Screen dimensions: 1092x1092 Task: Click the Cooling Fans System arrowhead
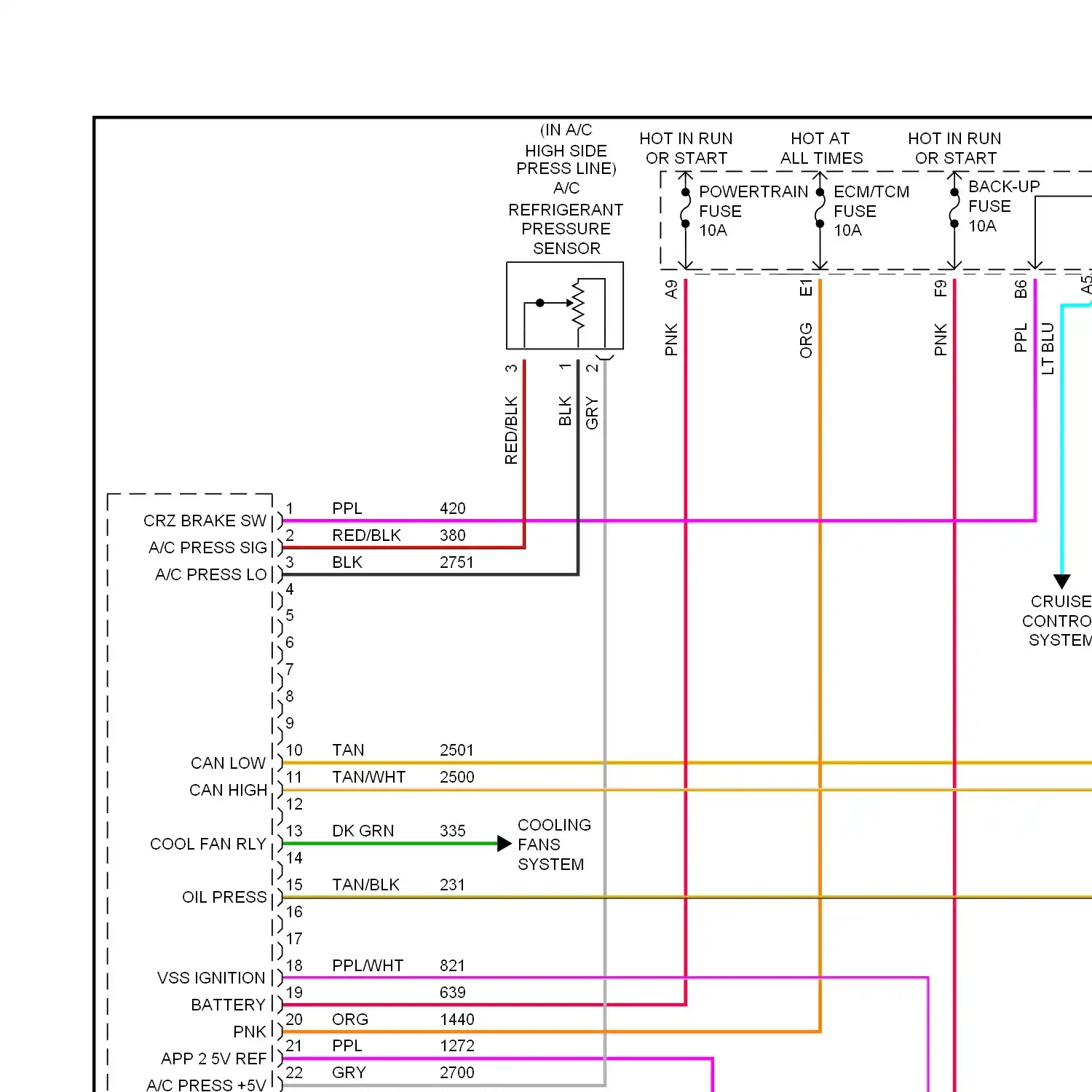[505, 844]
